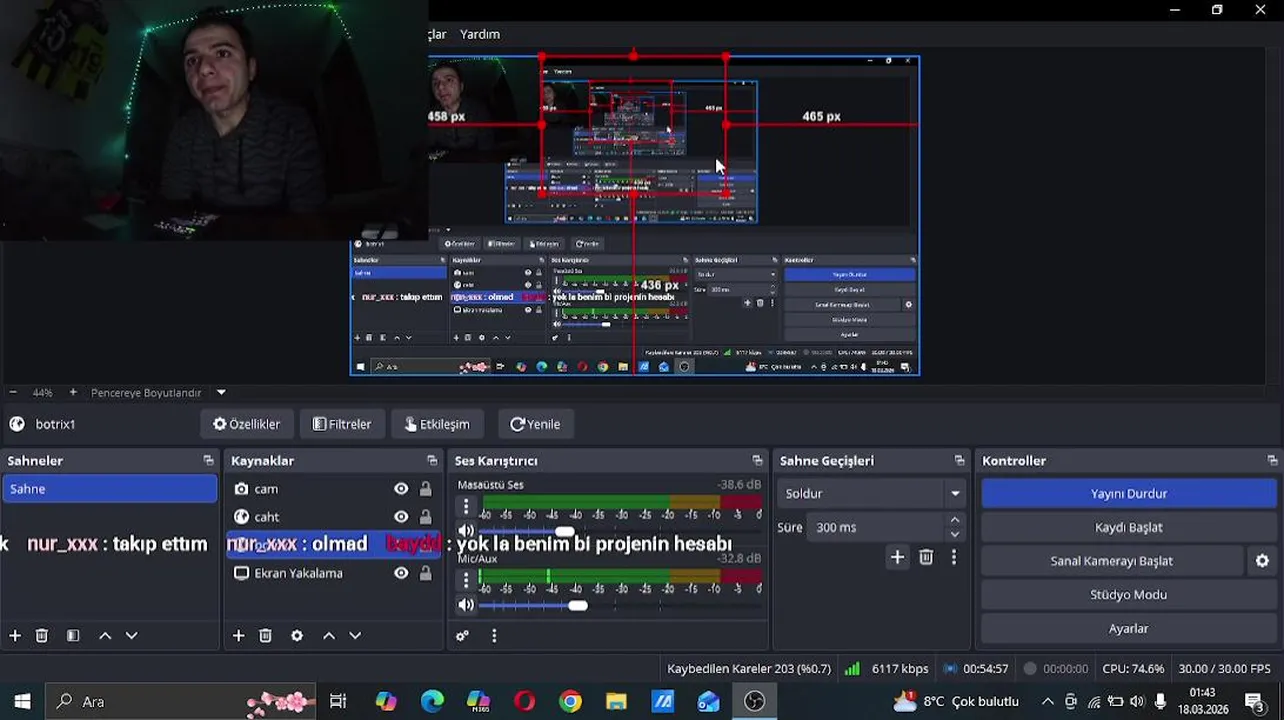Open Filtreler for the selected source

342,424
